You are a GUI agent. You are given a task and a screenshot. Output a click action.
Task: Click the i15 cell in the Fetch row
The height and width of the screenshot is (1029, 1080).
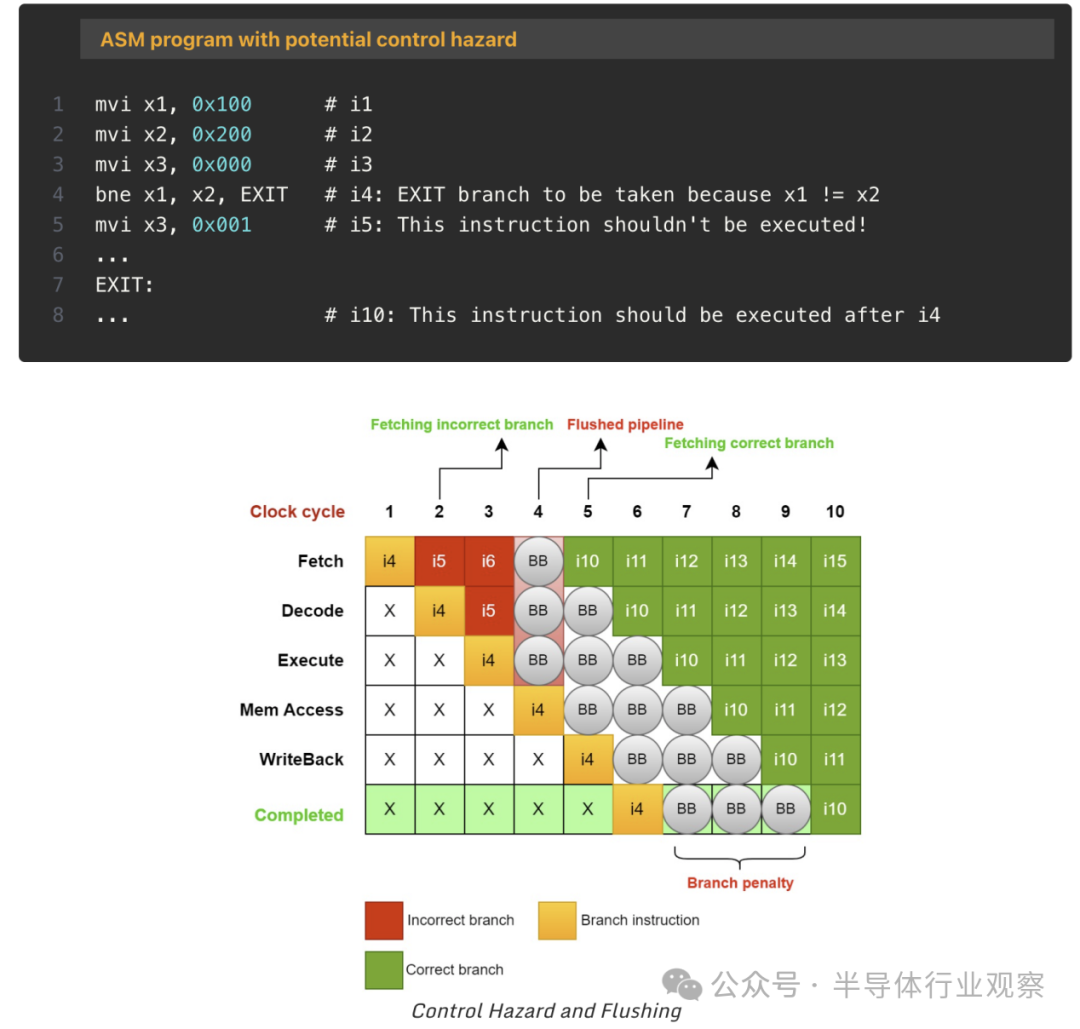(x=835, y=561)
